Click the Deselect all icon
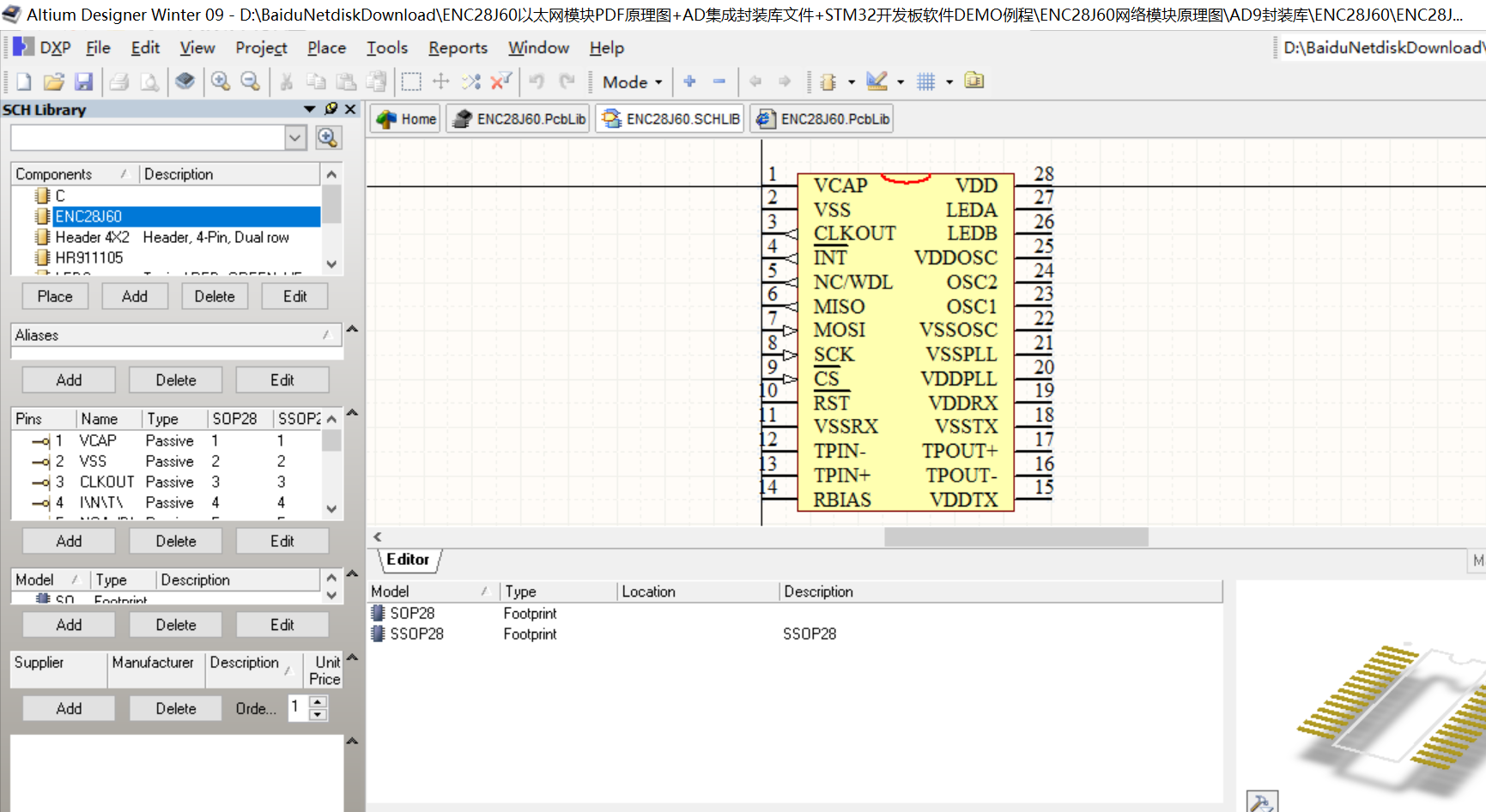Image resolution: width=1486 pixels, height=812 pixels. pos(471,82)
